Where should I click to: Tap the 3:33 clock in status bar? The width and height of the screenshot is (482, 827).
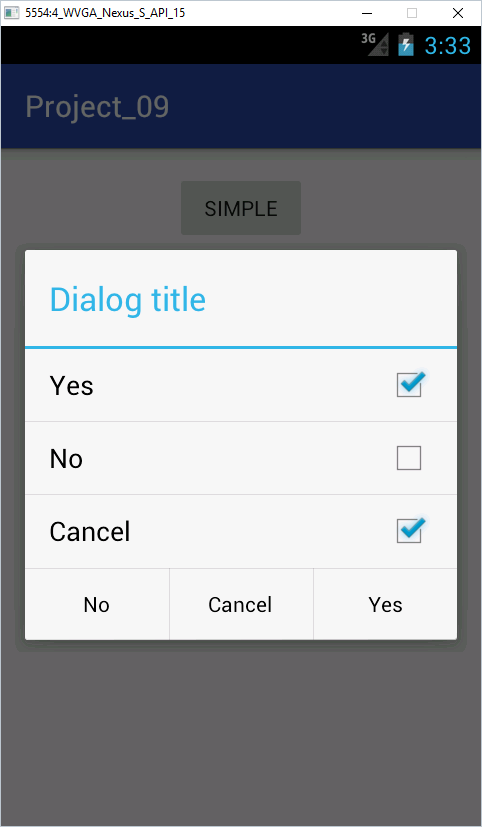(x=448, y=45)
